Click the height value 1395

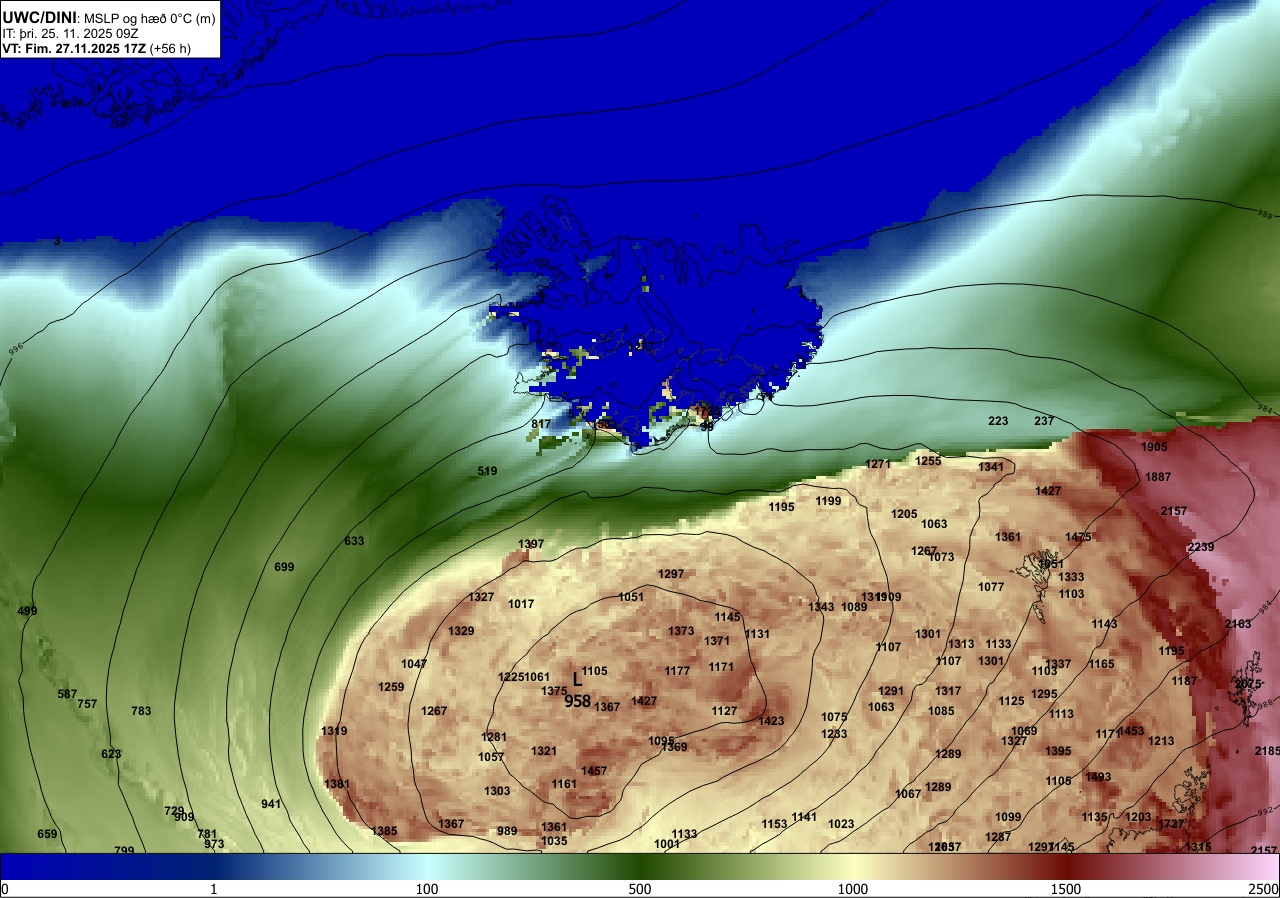coord(1058,751)
